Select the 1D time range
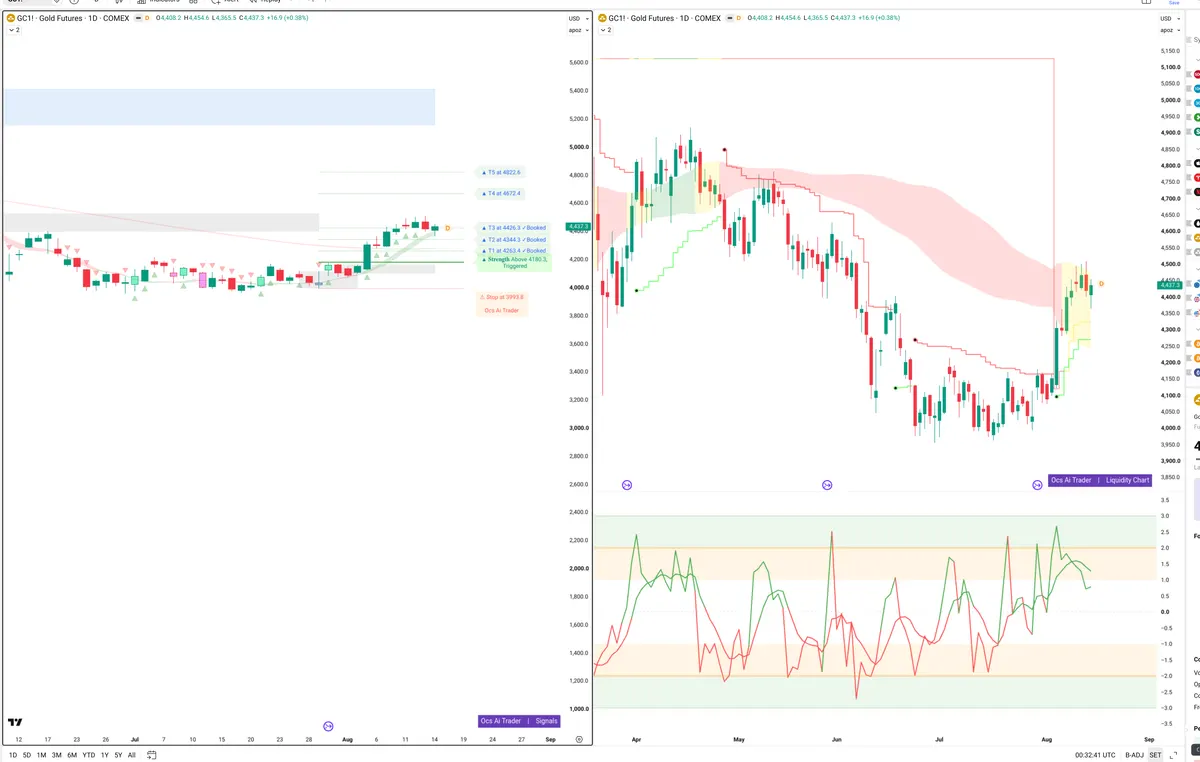The image size is (1200, 762). point(13,755)
